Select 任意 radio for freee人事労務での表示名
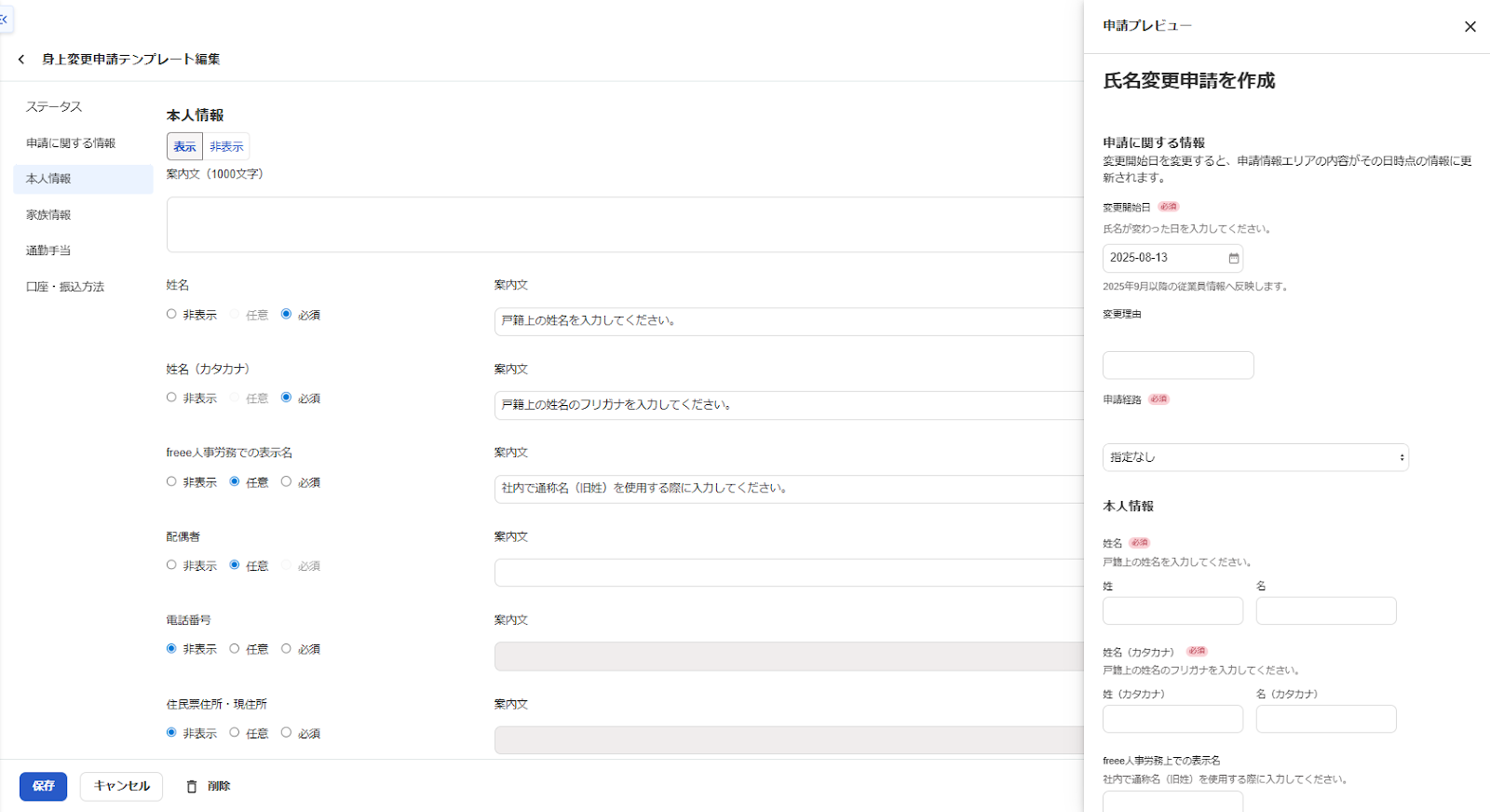 click(235, 481)
